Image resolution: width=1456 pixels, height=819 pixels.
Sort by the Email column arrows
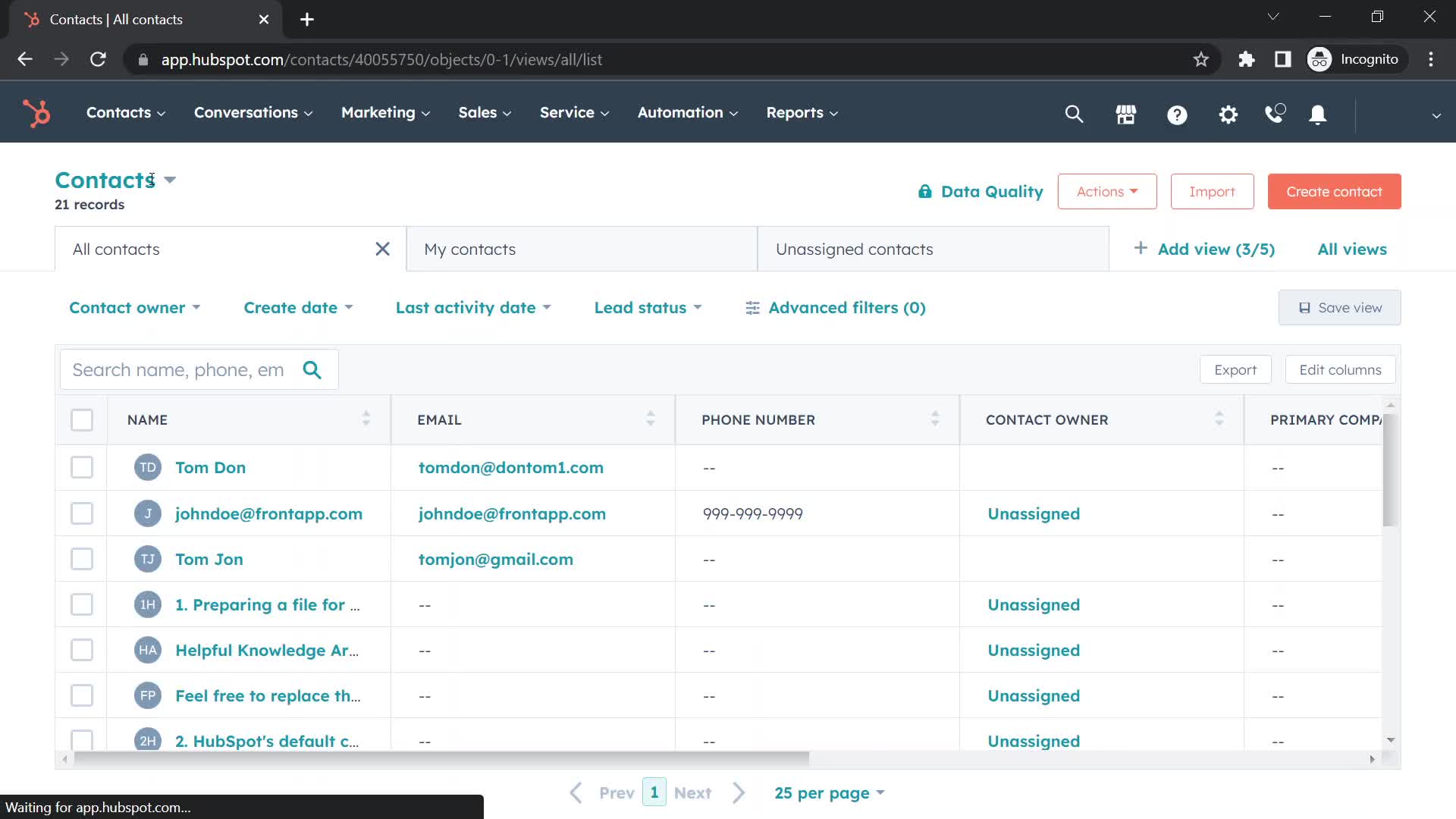pyautogui.click(x=651, y=419)
